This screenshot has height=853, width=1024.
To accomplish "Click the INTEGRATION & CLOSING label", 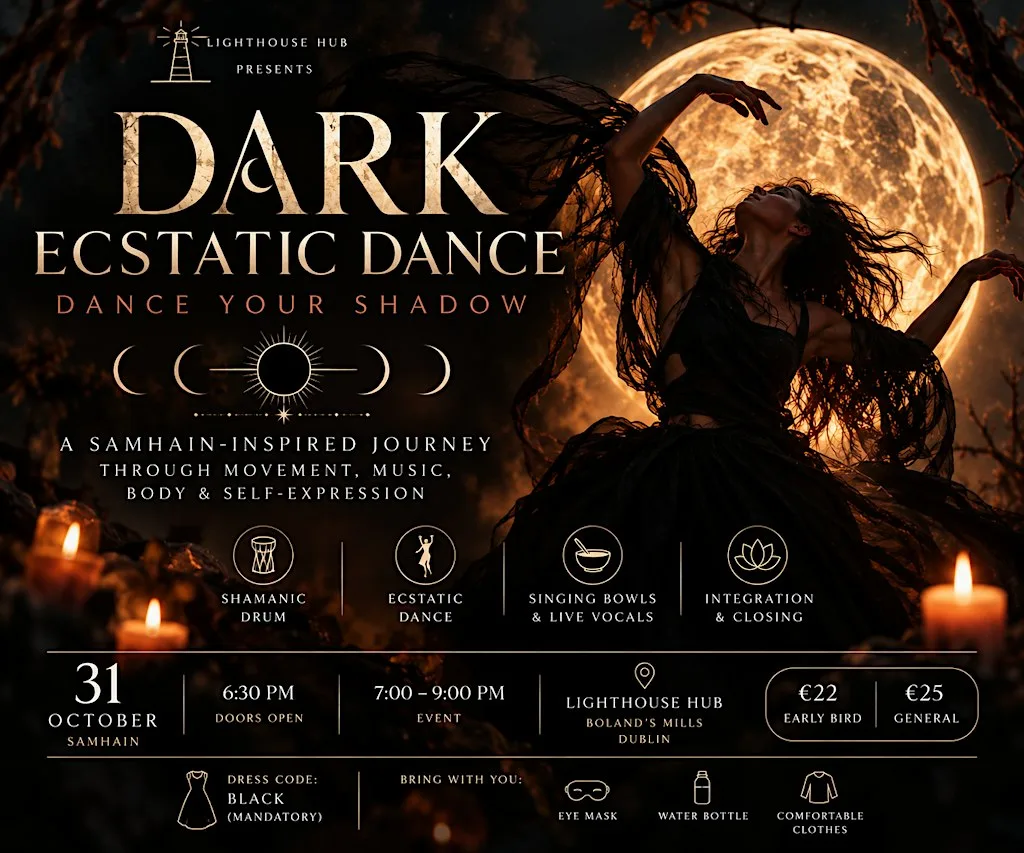I will click(759, 607).
